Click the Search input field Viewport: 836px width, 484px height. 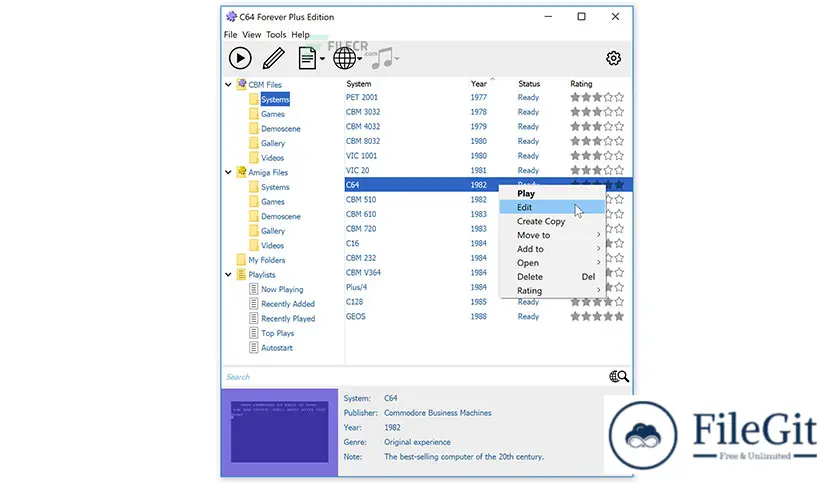pyautogui.click(x=415, y=377)
